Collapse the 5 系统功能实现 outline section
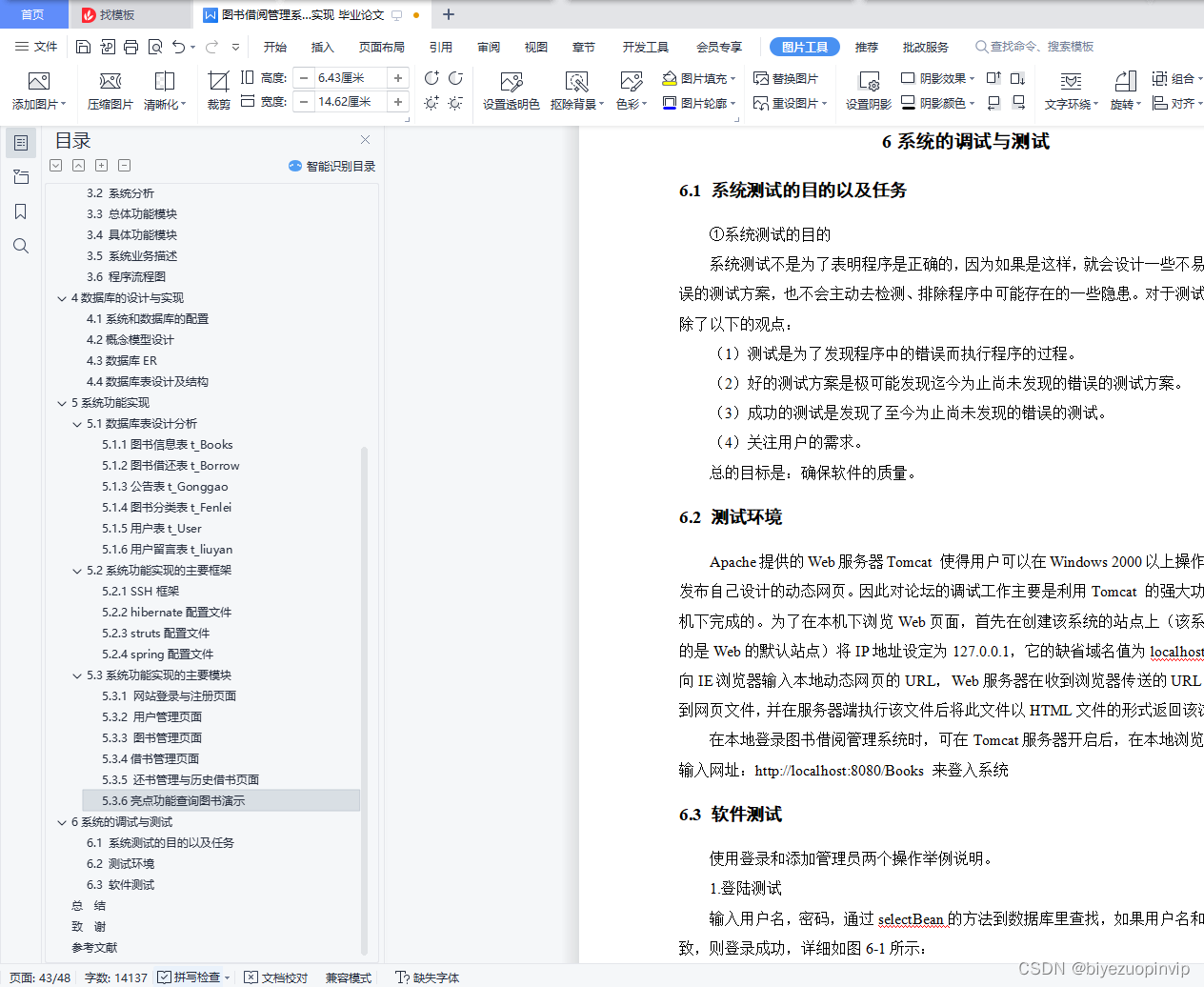This screenshot has height=987, width=1204. (62, 402)
